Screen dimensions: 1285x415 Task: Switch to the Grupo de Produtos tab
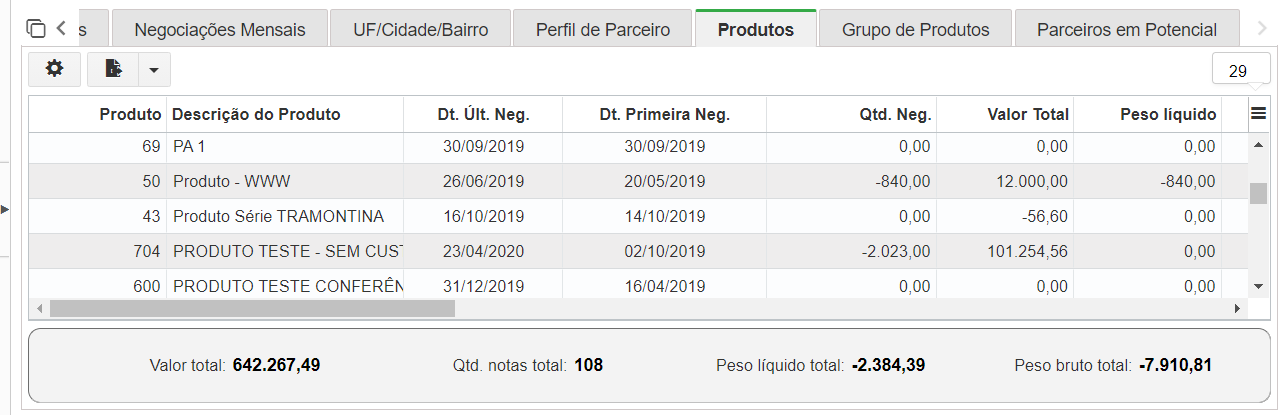[x=916, y=29]
